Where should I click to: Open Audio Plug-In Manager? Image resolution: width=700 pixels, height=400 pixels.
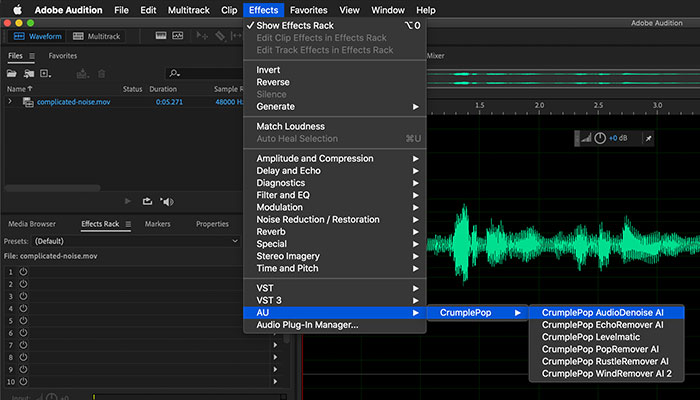click(334, 325)
